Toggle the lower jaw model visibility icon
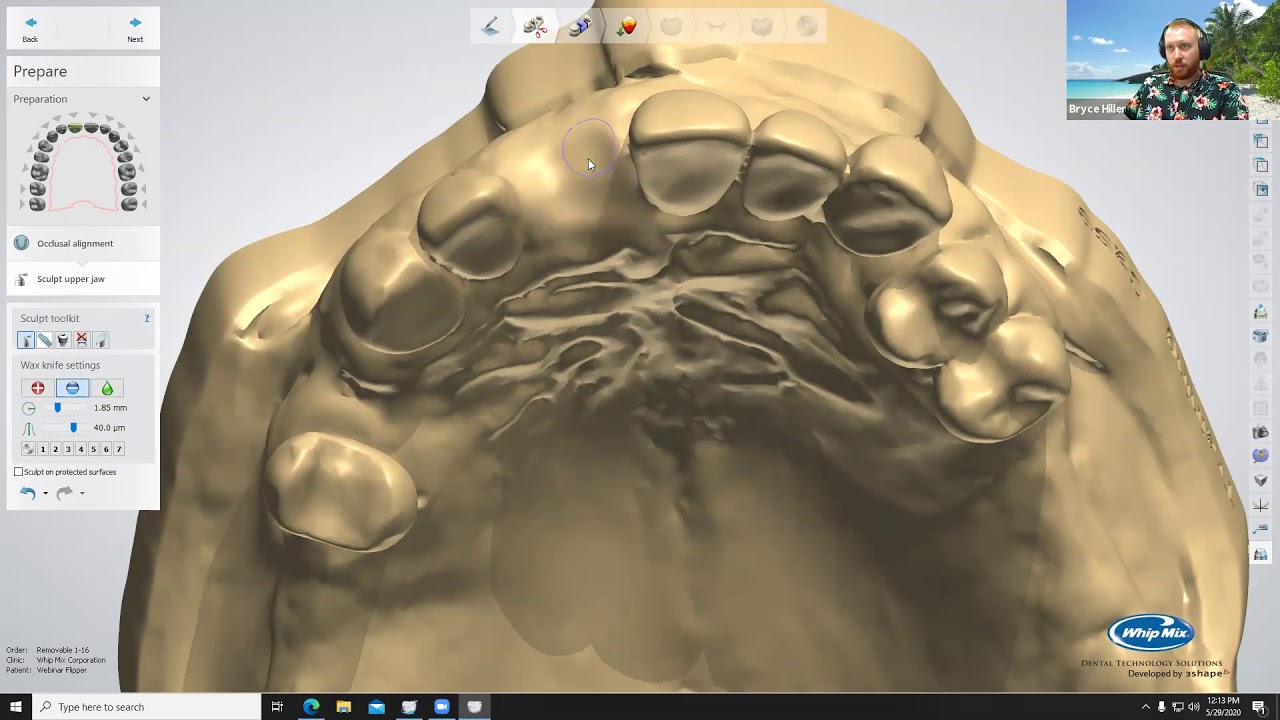This screenshot has height=720, width=1280. tap(1261, 336)
